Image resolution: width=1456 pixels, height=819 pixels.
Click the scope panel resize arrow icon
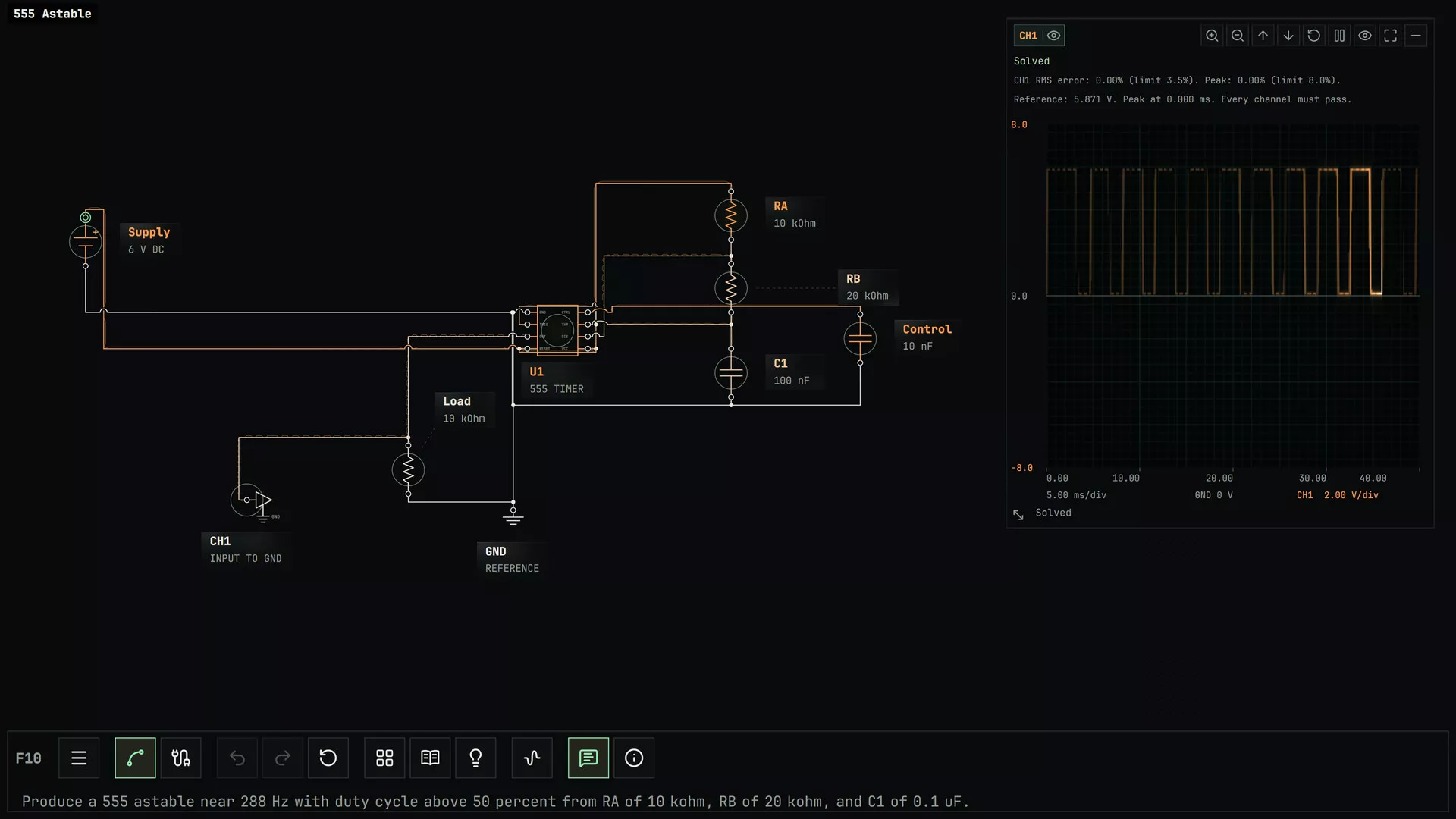(x=1018, y=515)
